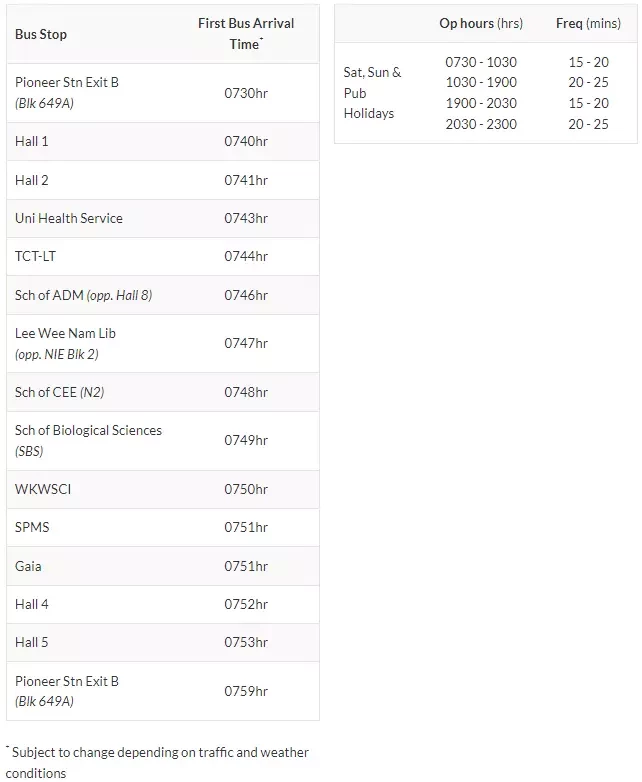Select the Uni Health Service row
Image resolution: width=642 pixels, height=782 pixels.
pyautogui.click(x=163, y=218)
